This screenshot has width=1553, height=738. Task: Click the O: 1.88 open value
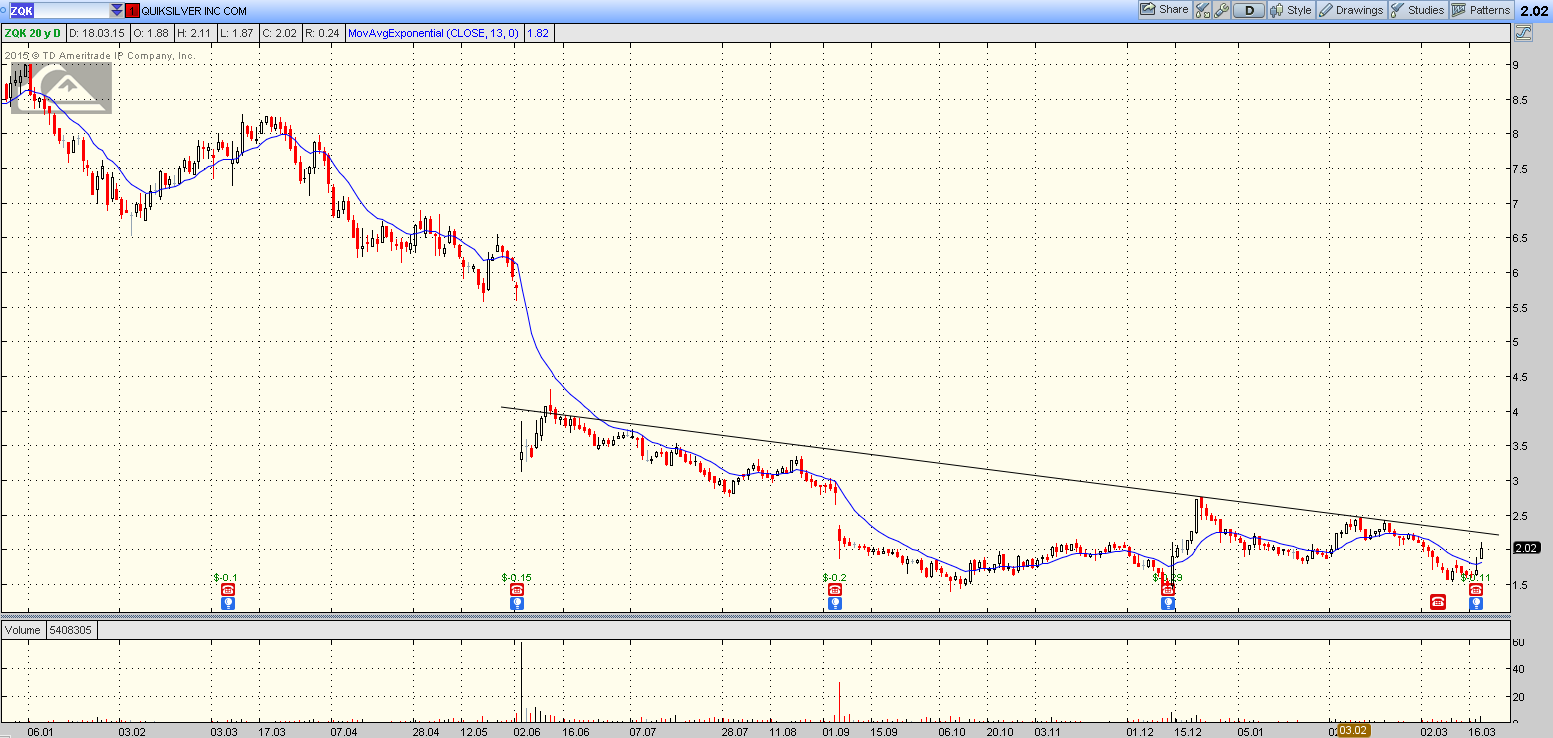click(x=152, y=33)
